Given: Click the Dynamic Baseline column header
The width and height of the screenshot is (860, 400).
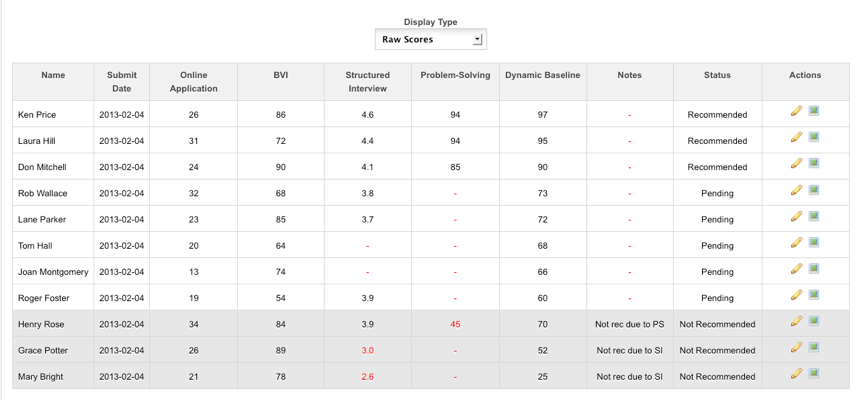Looking at the screenshot, I should tap(542, 75).
